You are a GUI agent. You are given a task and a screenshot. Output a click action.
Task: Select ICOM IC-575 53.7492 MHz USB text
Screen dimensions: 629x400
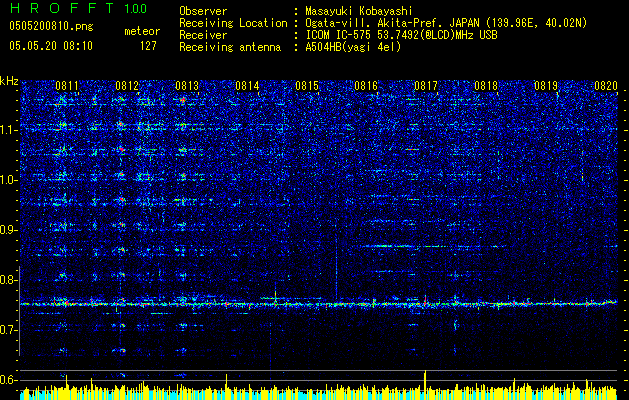click(402, 35)
